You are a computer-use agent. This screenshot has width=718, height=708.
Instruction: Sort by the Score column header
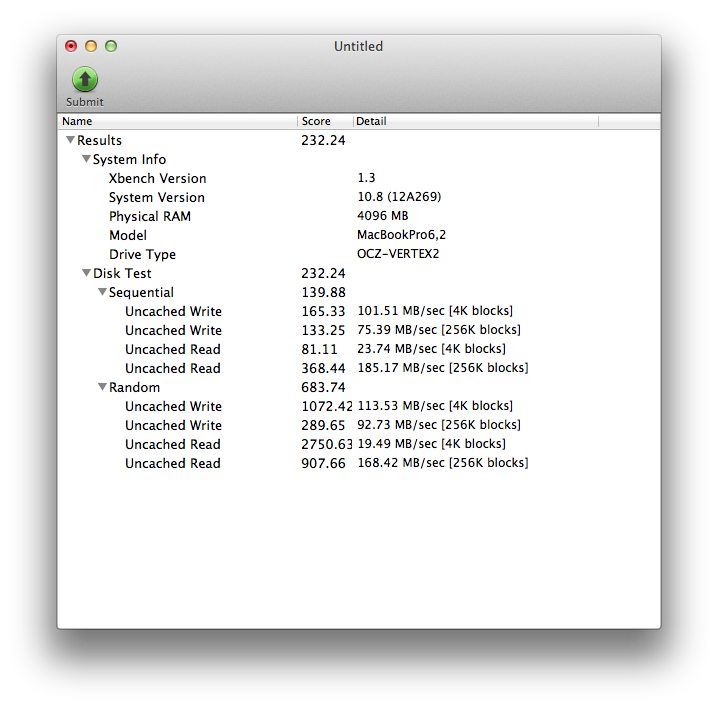tap(326, 121)
